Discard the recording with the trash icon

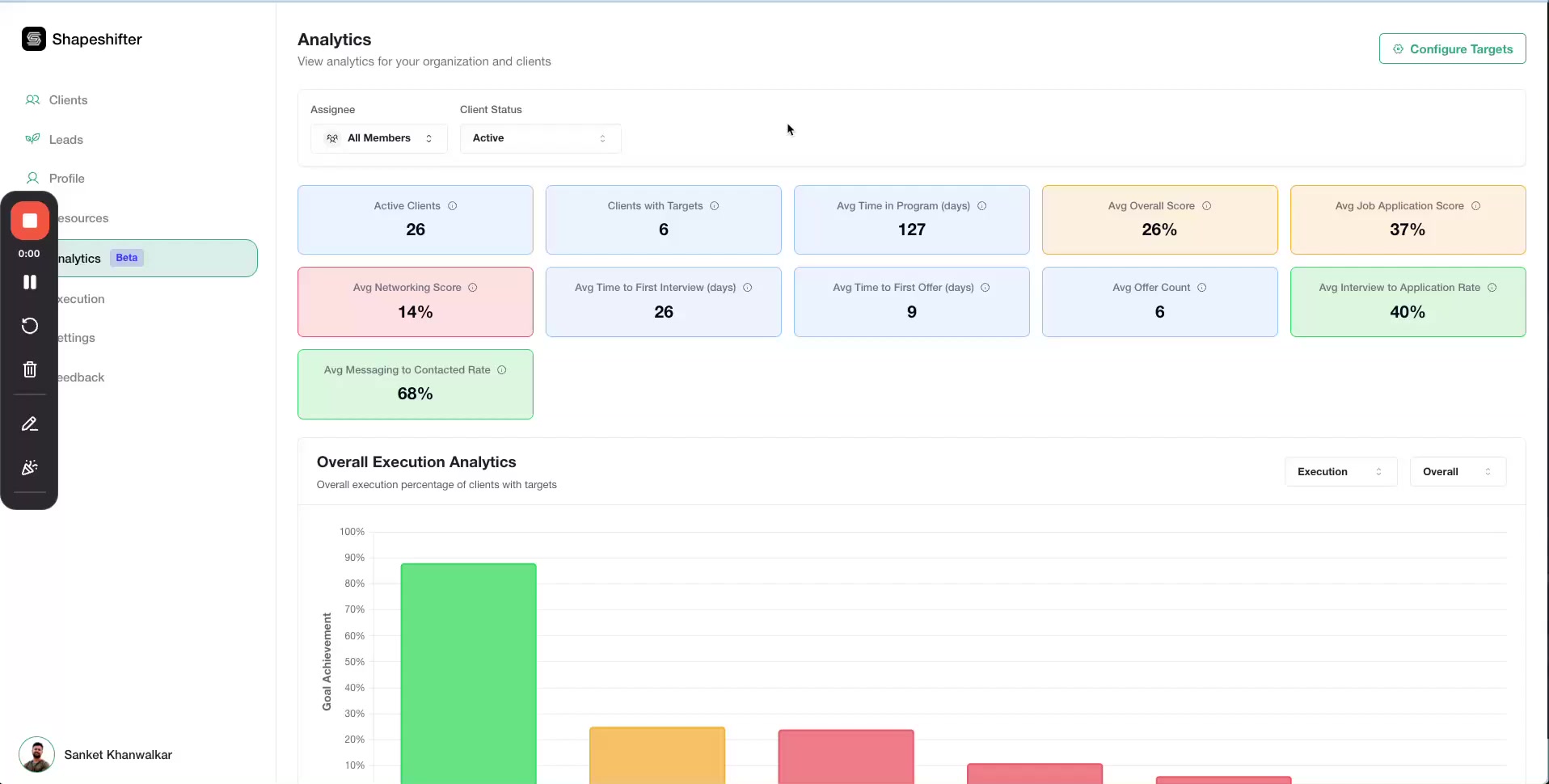coord(30,369)
